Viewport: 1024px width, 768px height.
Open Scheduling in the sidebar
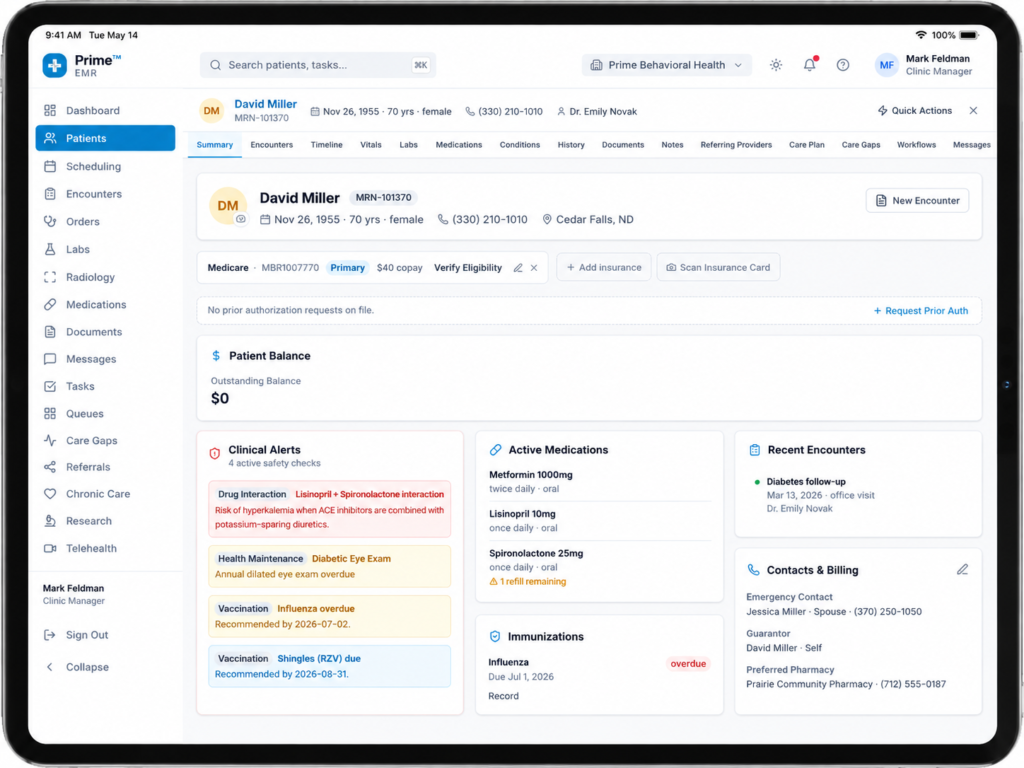coord(105,166)
